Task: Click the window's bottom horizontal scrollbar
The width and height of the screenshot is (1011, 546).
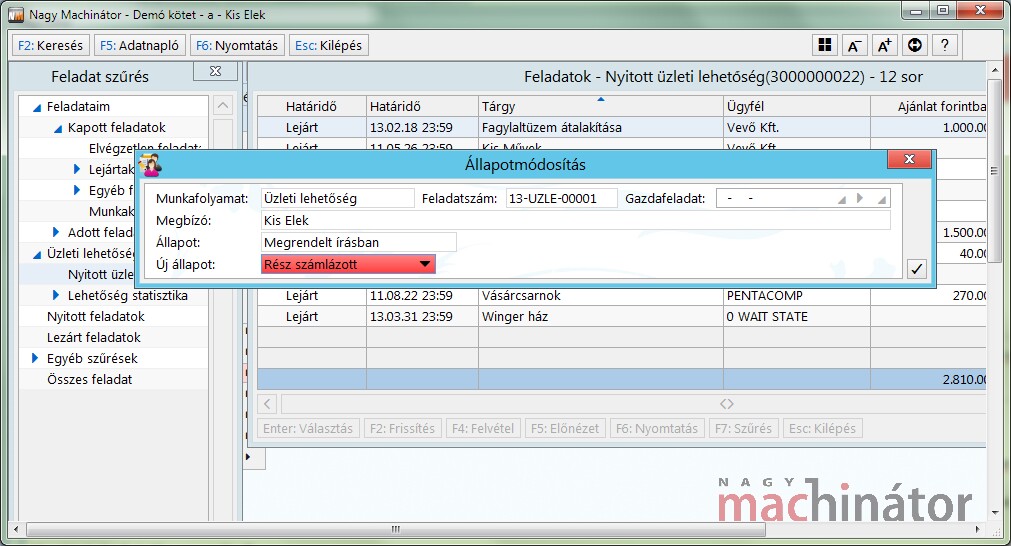Action: point(395,529)
